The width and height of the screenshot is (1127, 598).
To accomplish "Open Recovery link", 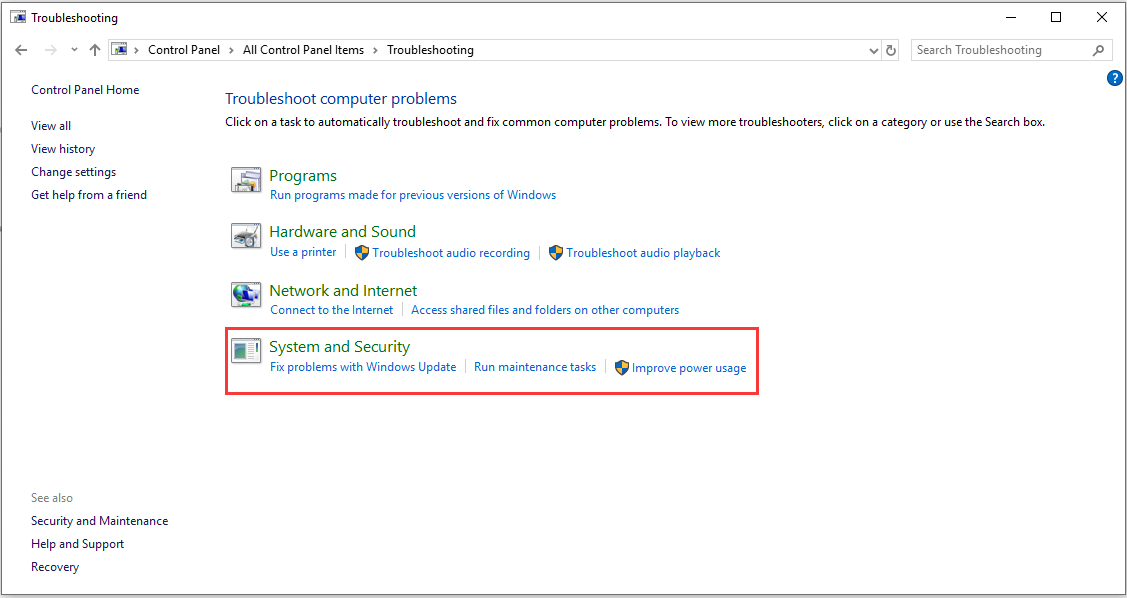I will pos(55,567).
